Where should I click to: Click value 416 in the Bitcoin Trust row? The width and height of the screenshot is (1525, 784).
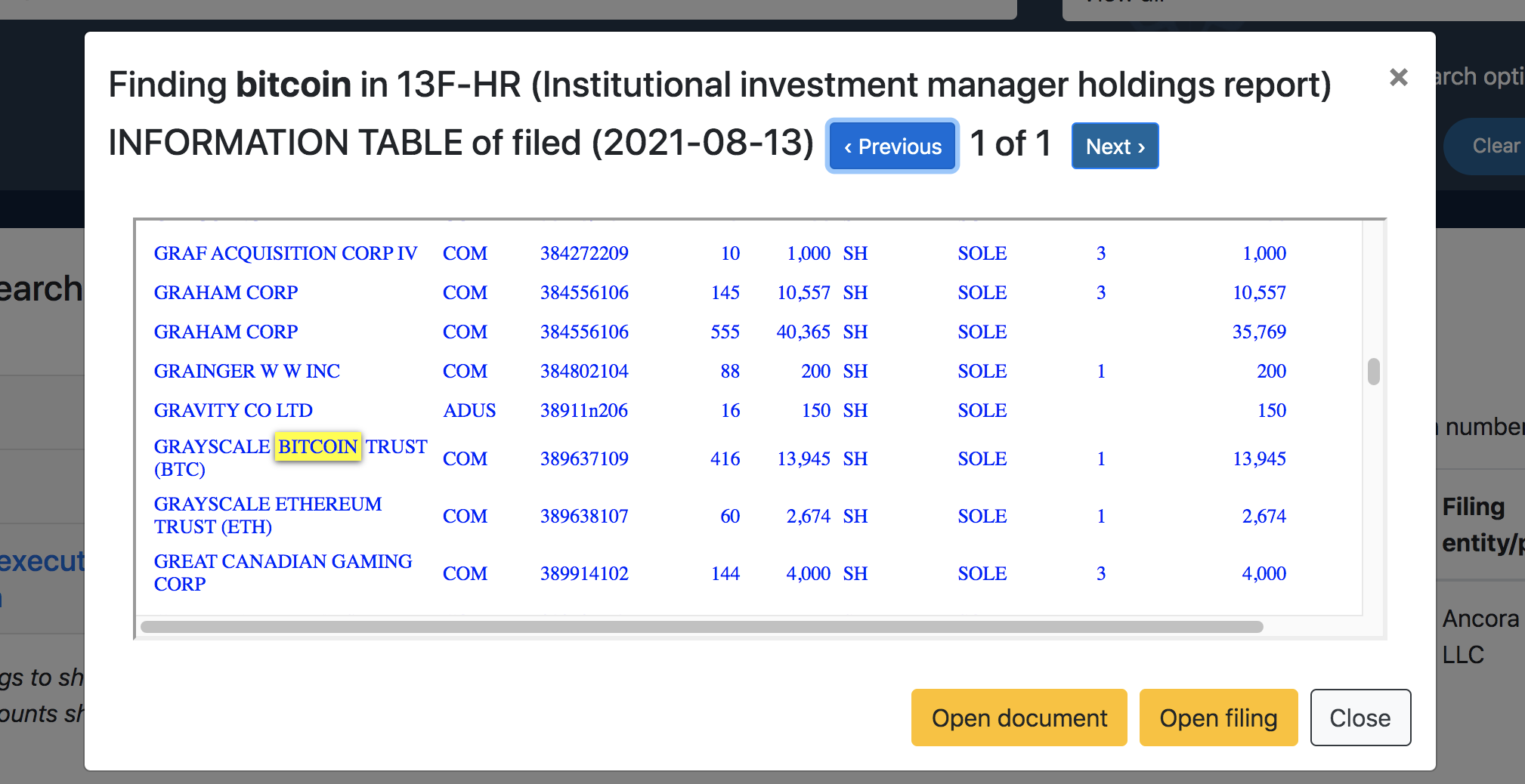pos(725,458)
